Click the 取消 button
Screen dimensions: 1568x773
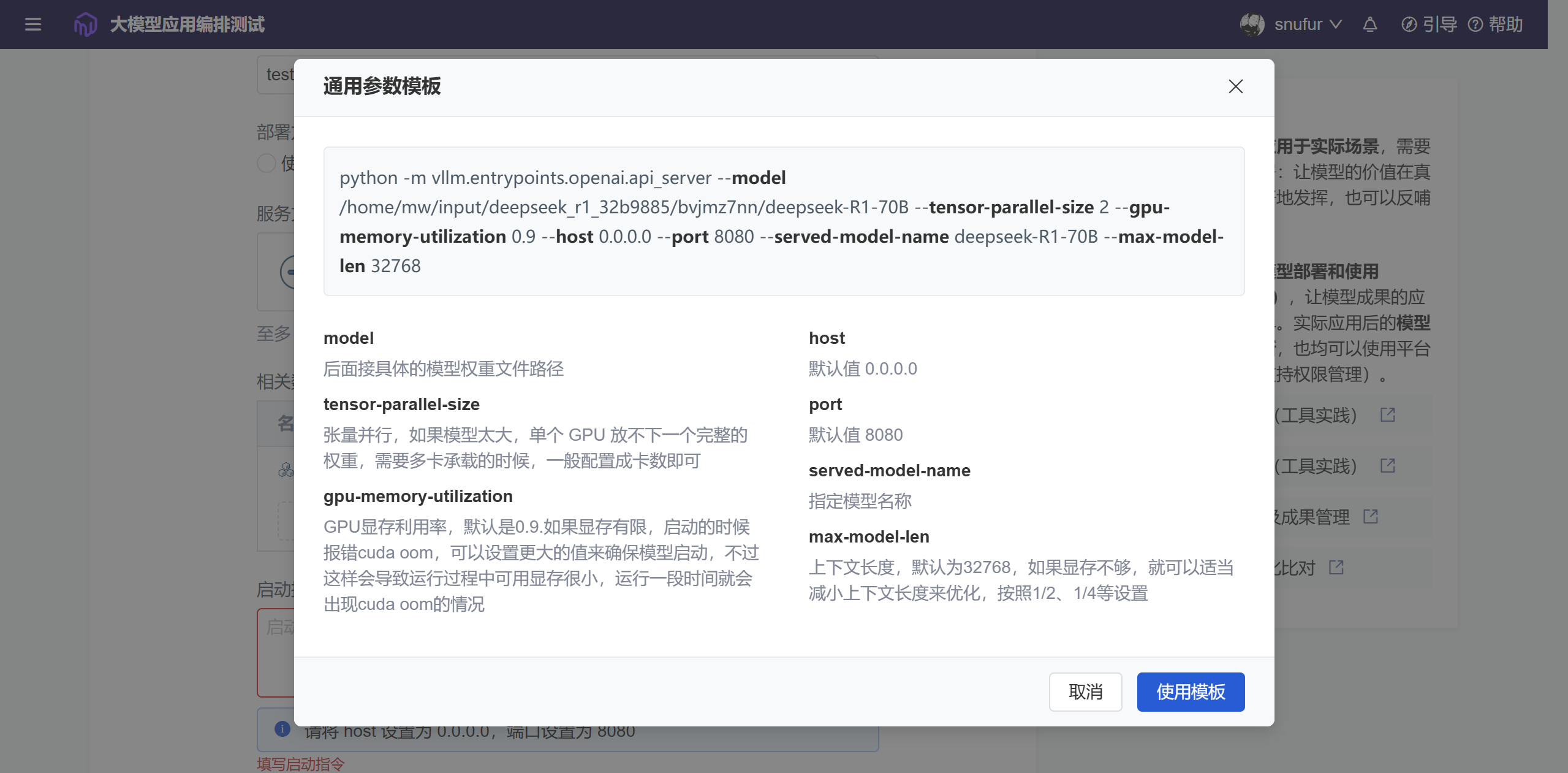(x=1085, y=691)
